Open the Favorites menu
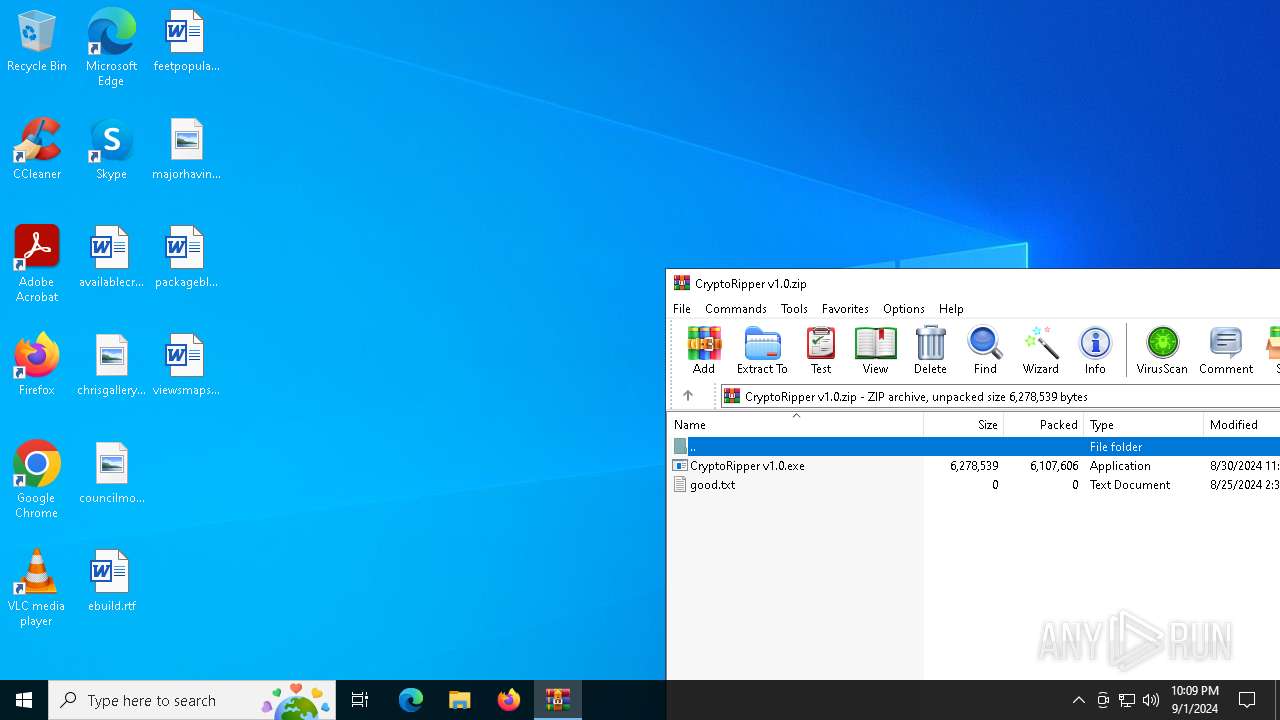 845,309
